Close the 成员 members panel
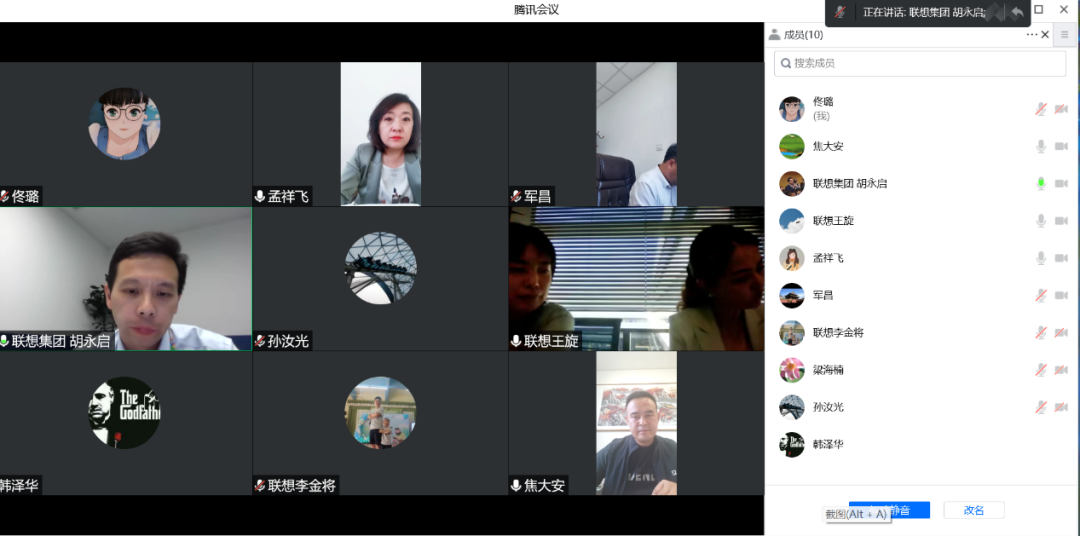 point(1045,34)
